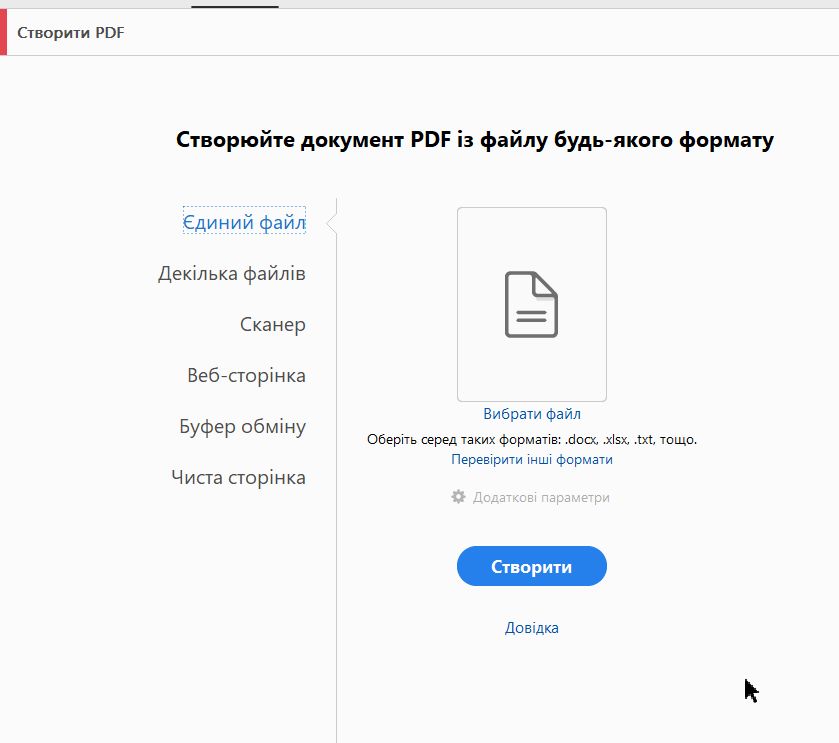Open the "Вибрати файл" link

pyautogui.click(x=531, y=414)
